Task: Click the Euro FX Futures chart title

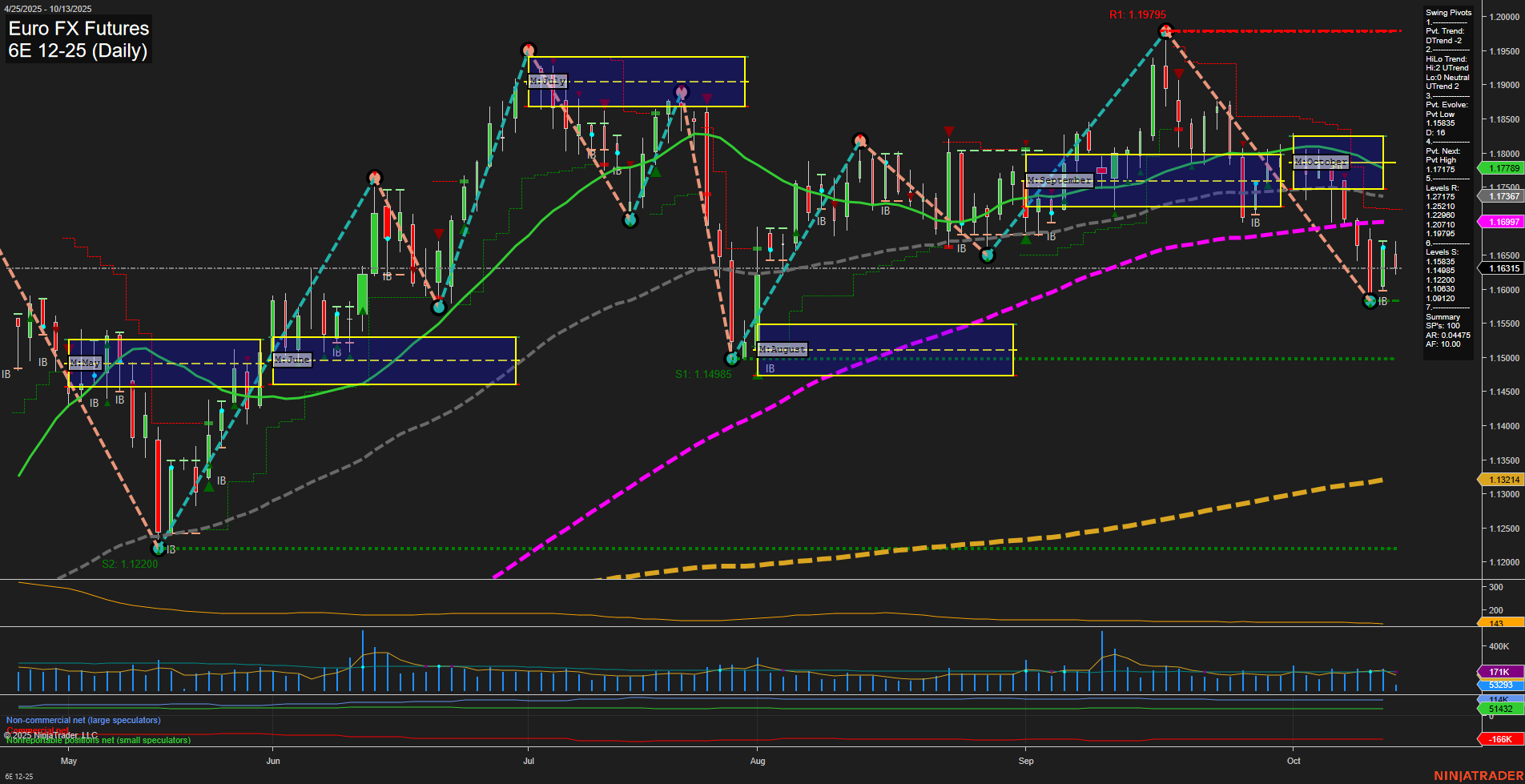Action: tap(78, 29)
